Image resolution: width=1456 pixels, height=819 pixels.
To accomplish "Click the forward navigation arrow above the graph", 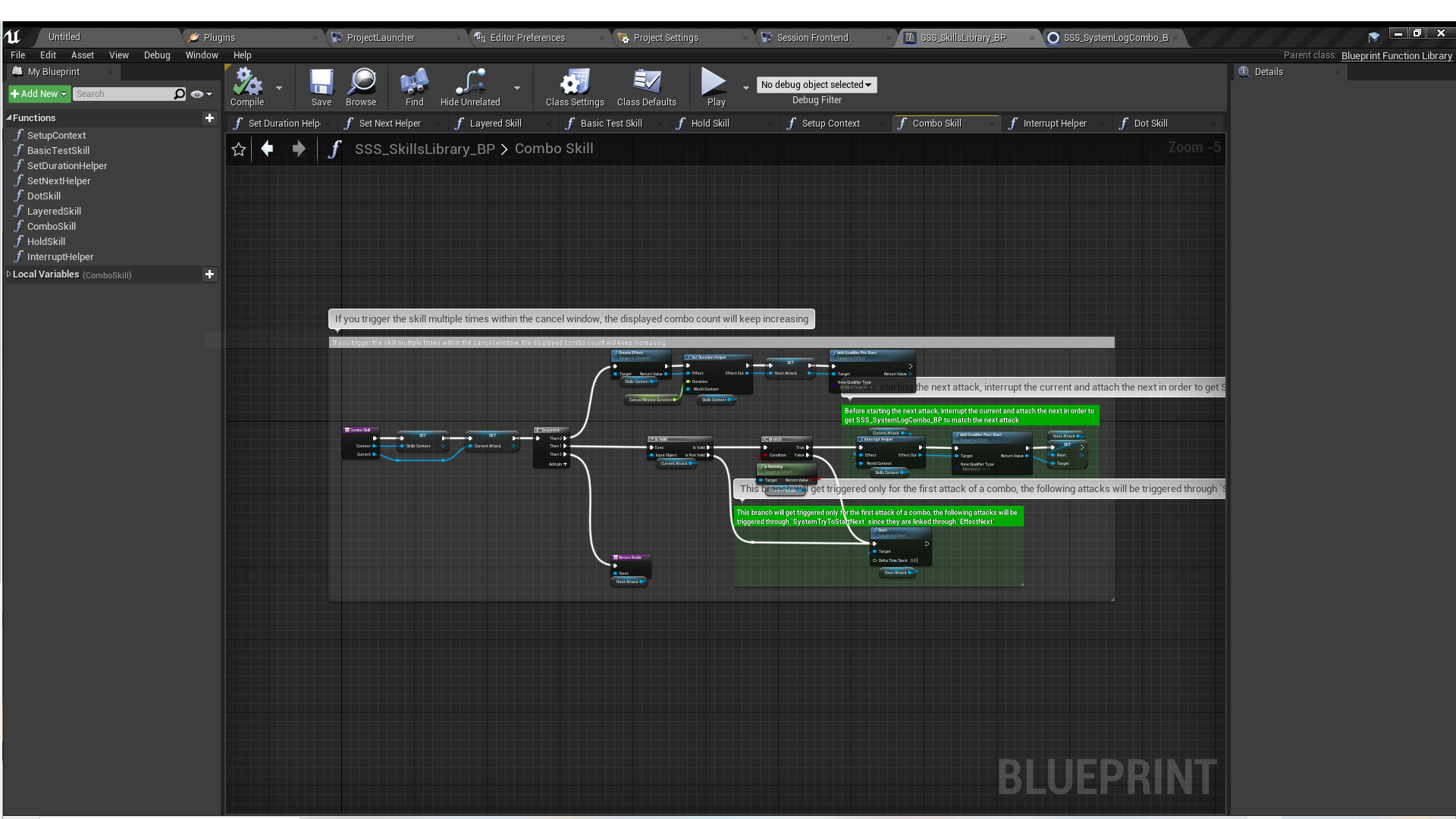I will point(299,149).
